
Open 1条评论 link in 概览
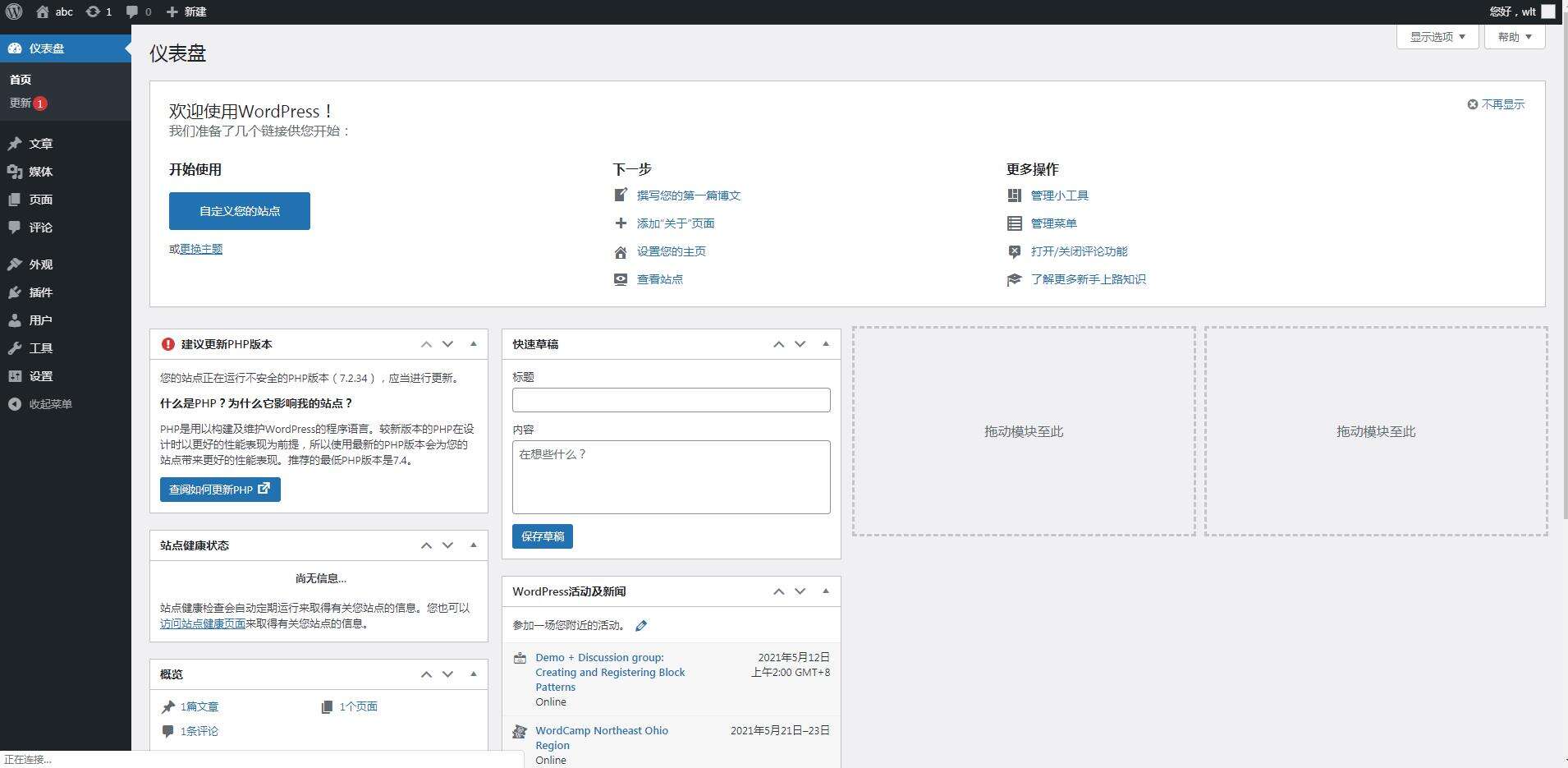pos(199,731)
